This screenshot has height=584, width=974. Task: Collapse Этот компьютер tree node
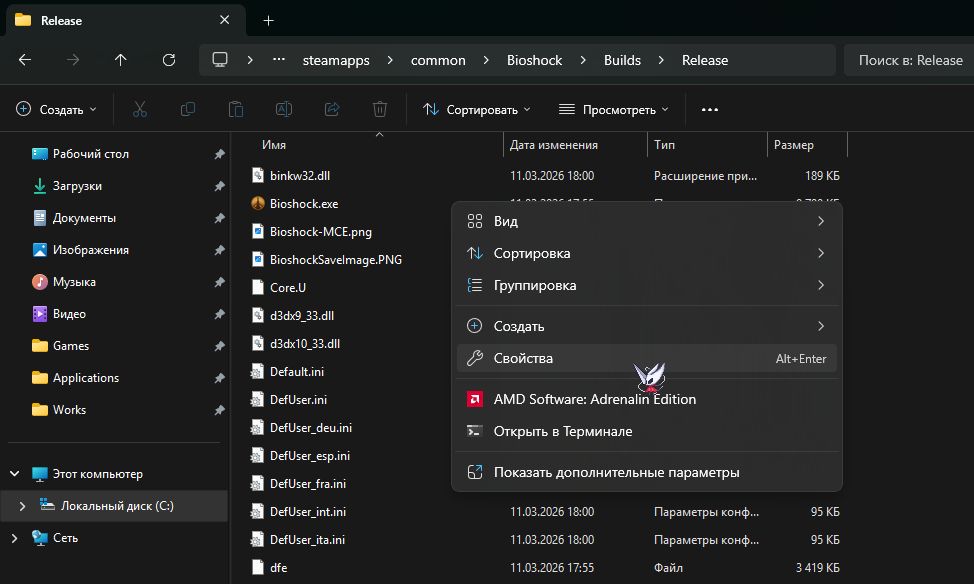pos(15,473)
